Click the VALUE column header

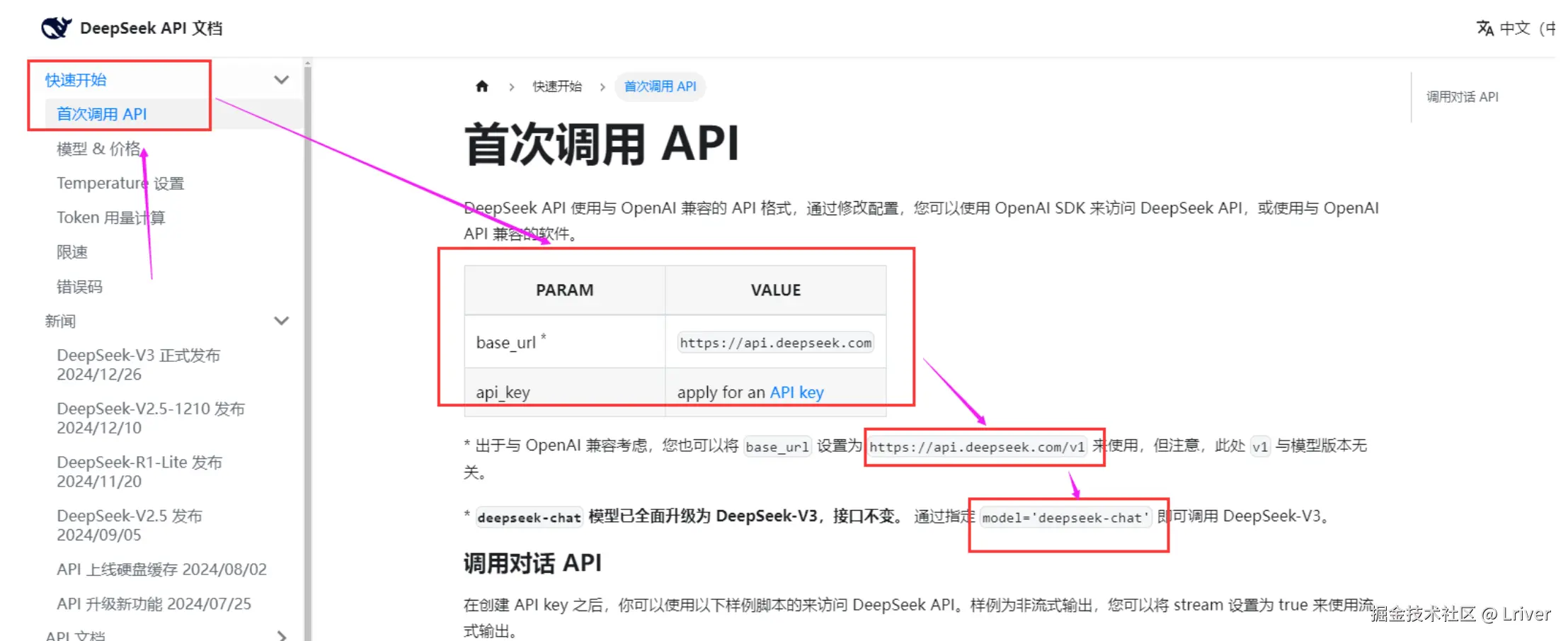[776, 290]
